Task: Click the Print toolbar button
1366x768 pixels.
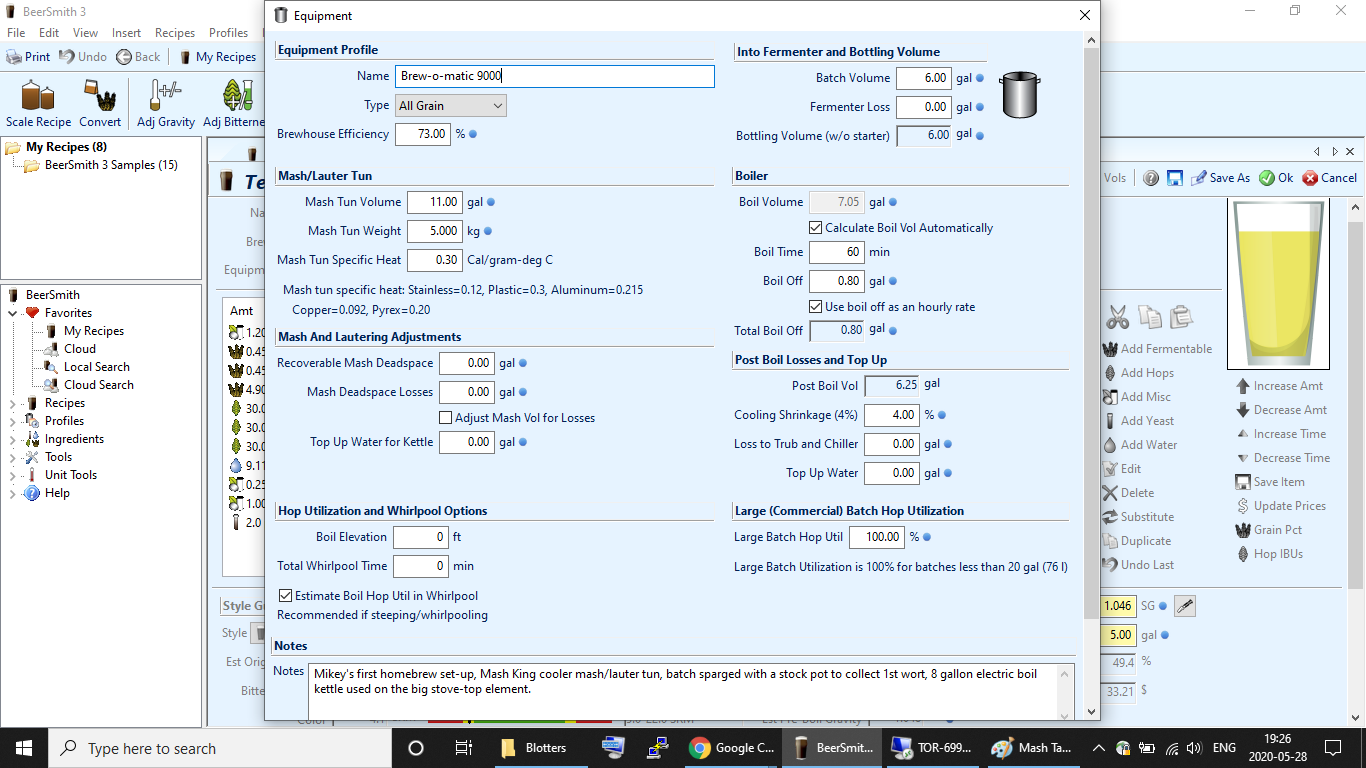Action: tap(29, 57)
